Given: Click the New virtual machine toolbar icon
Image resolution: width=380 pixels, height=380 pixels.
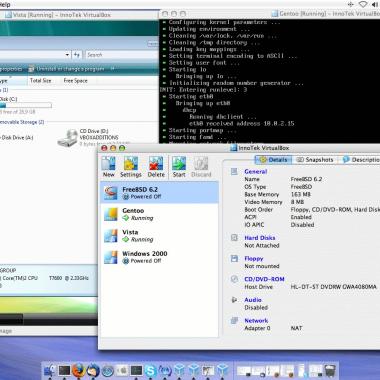Looking at the screenshot, I should coord(109,167).
